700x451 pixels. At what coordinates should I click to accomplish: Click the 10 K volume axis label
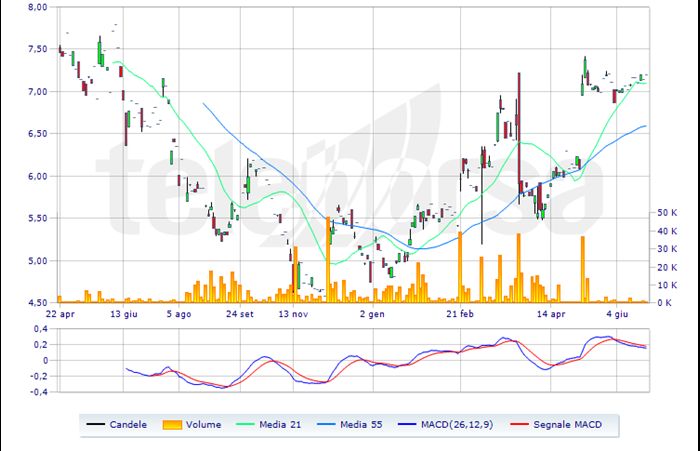(667, 285)
